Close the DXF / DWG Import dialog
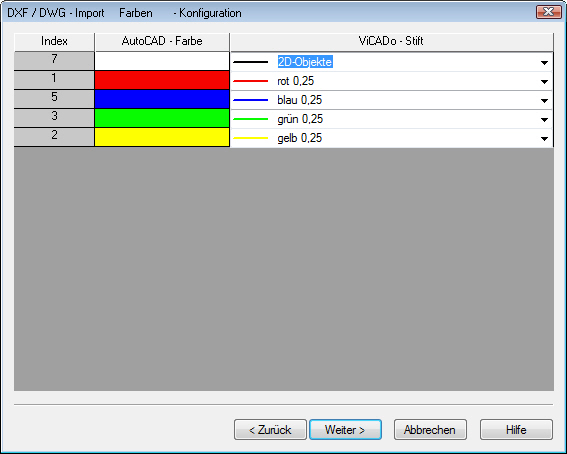The height and width of the screenshot is (454, 567). (x=548, y=12)
